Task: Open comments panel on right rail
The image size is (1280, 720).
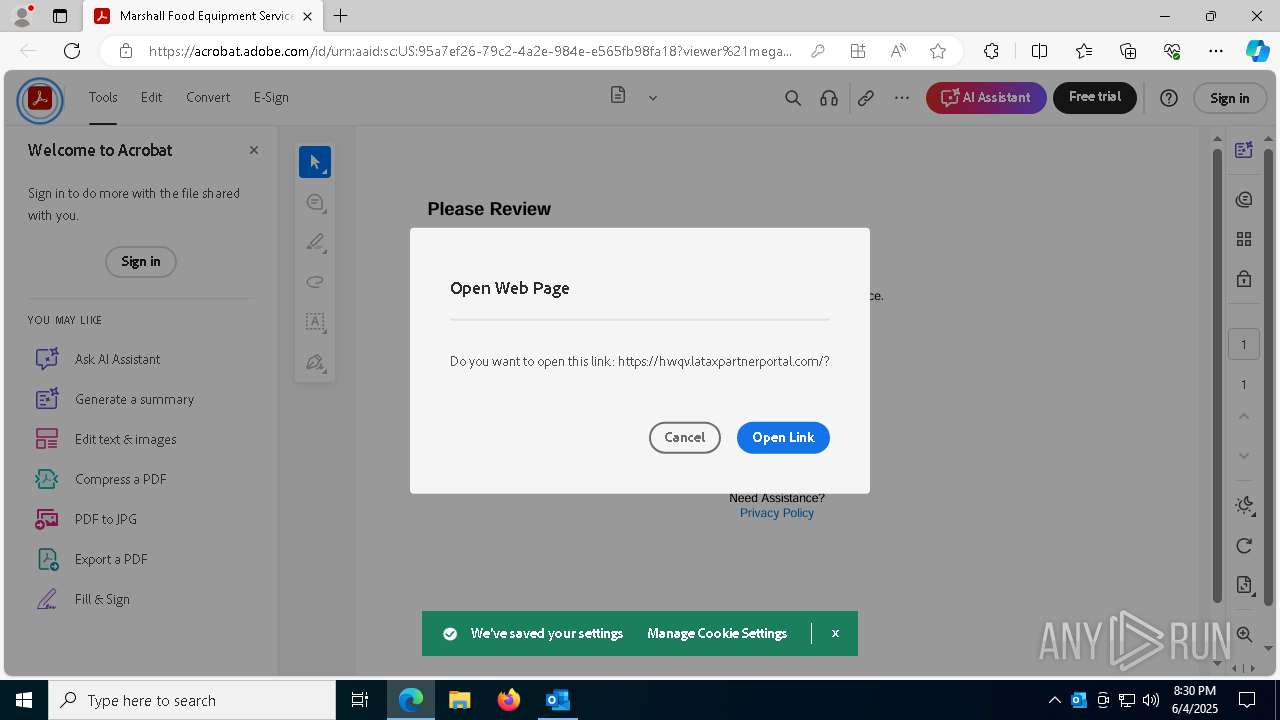Action: coord(1244,199)
